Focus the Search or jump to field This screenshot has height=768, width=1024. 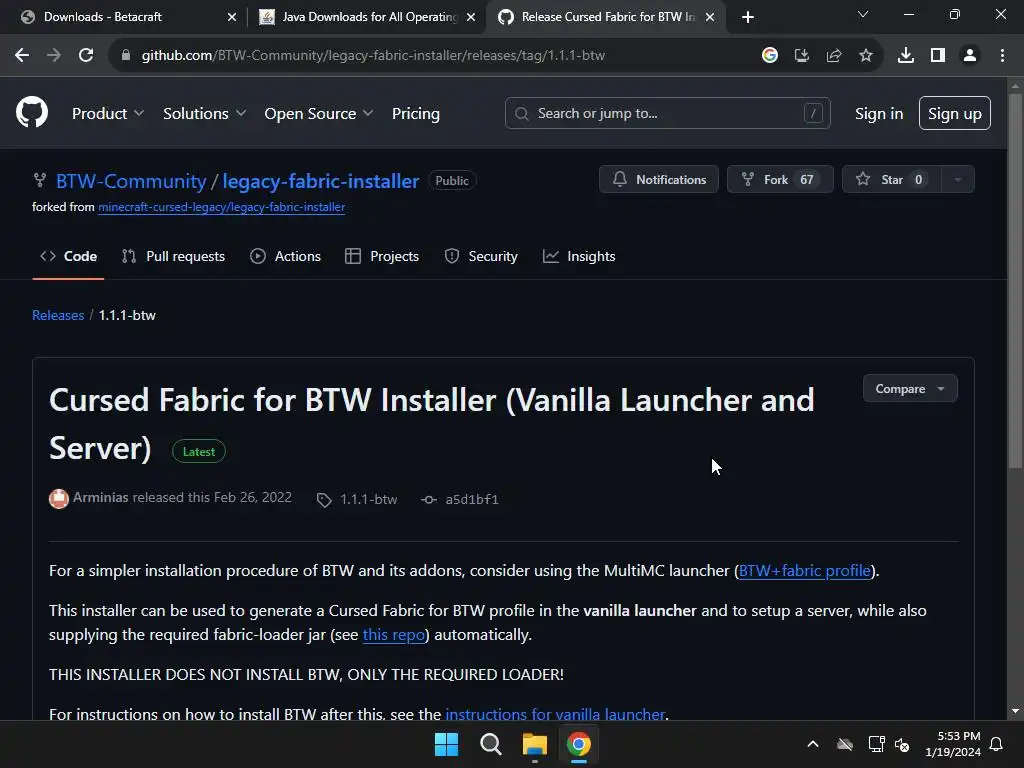[667, 114]
